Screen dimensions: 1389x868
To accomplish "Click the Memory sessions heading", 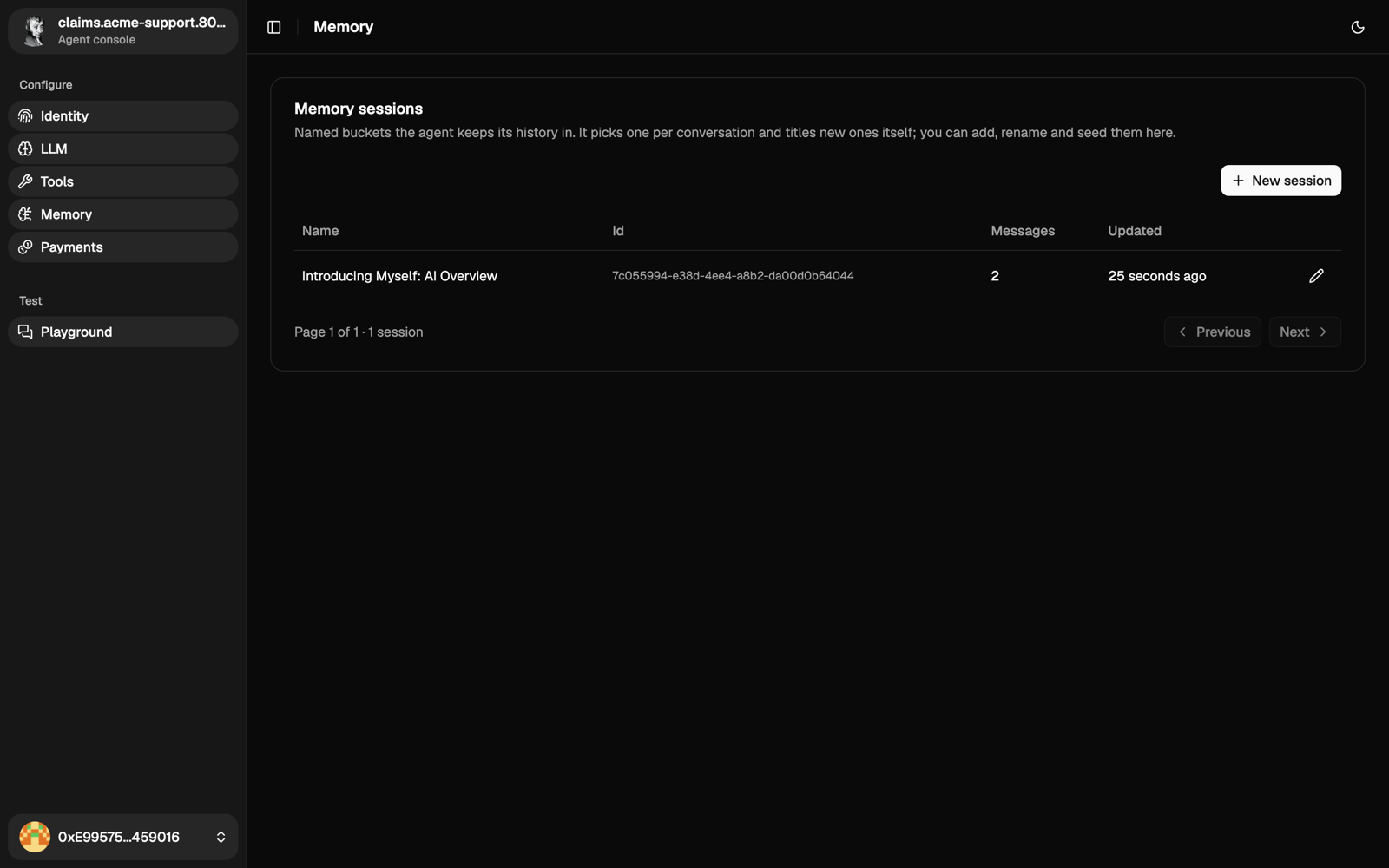I will [x=359, y=108].
